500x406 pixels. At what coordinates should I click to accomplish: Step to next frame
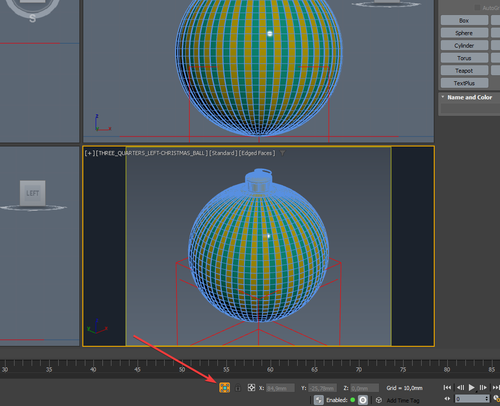[x=483, y=387]
